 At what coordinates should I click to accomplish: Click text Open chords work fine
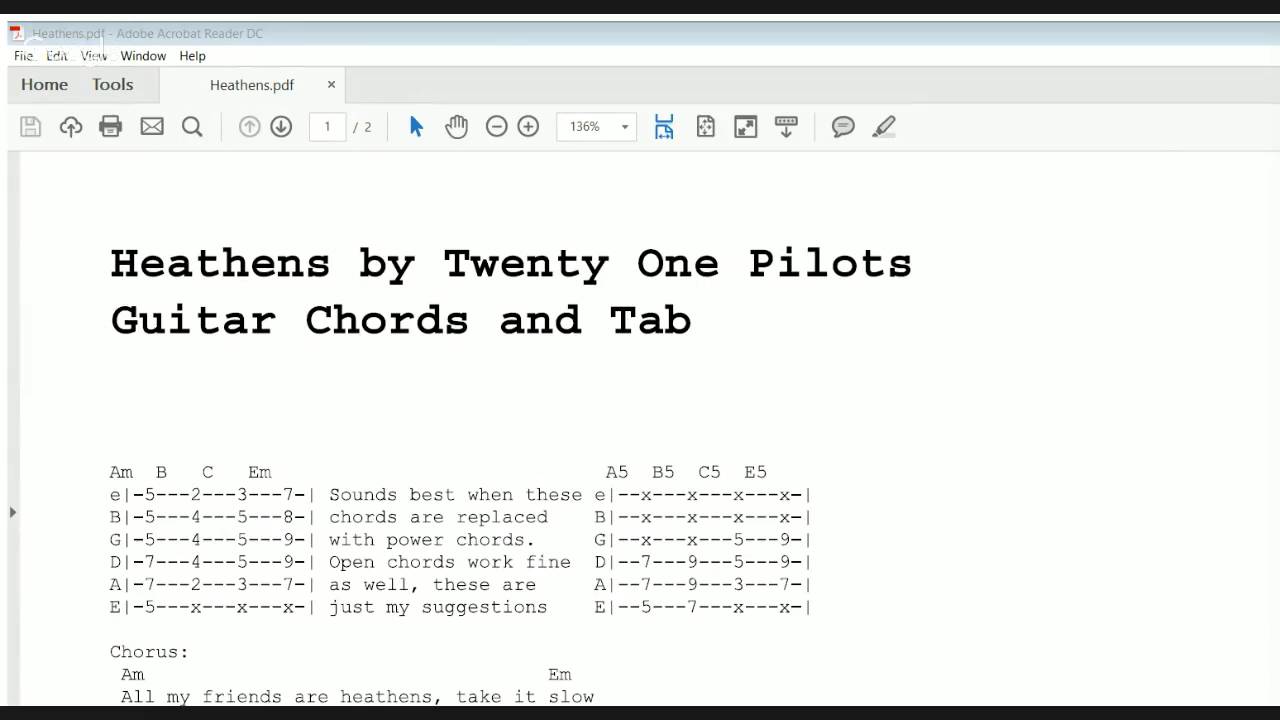pyautogui.click(x=450, y=562)
